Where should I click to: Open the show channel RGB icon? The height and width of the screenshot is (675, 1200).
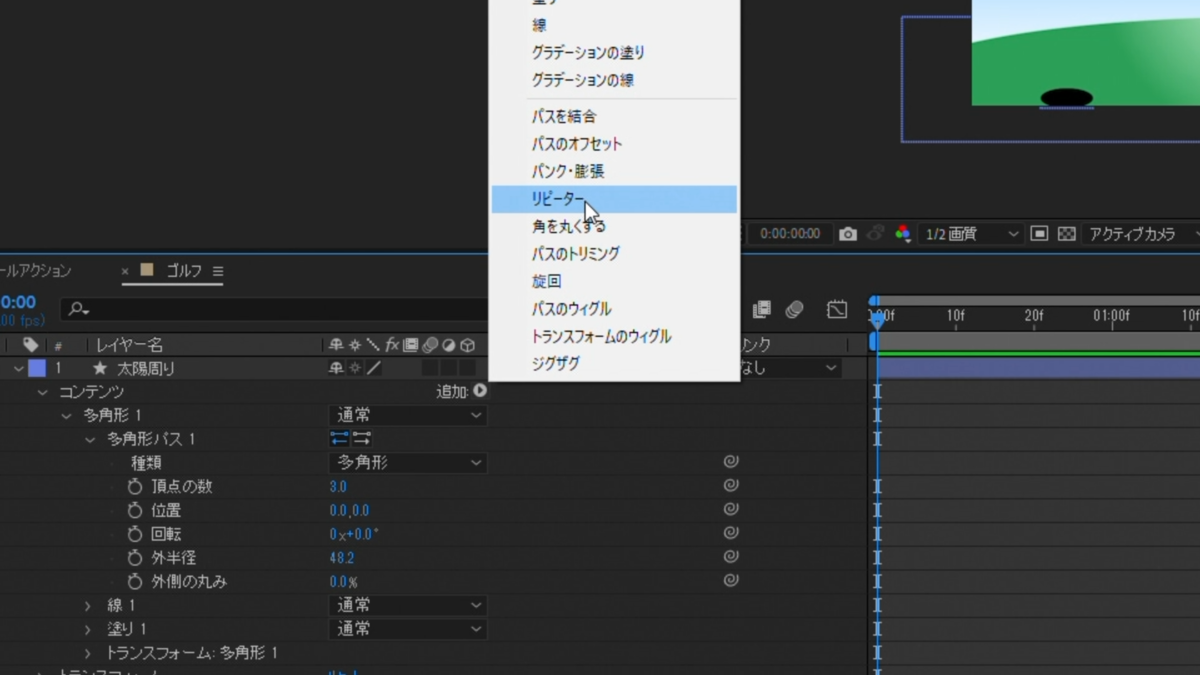[x=903, y=234]
